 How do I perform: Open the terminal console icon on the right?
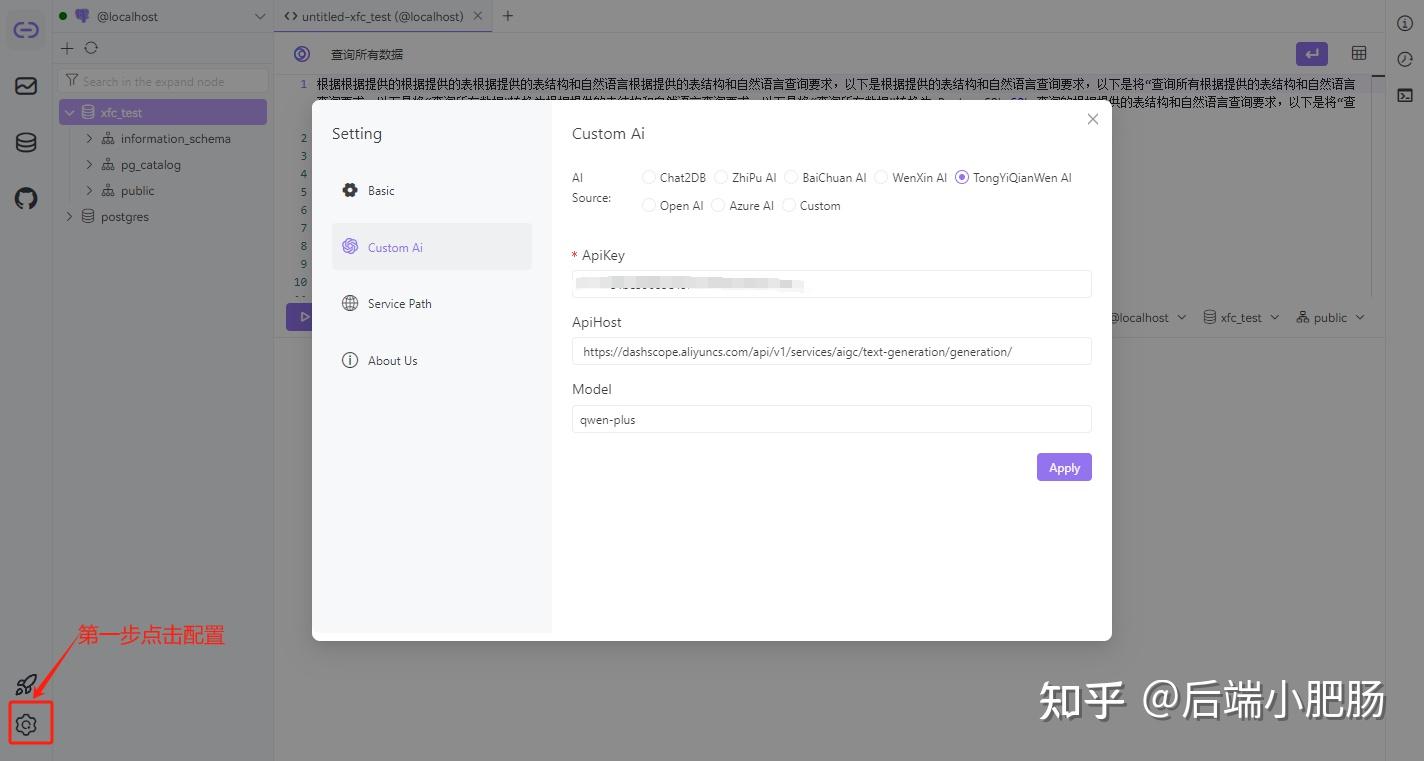pos(1405,95)
